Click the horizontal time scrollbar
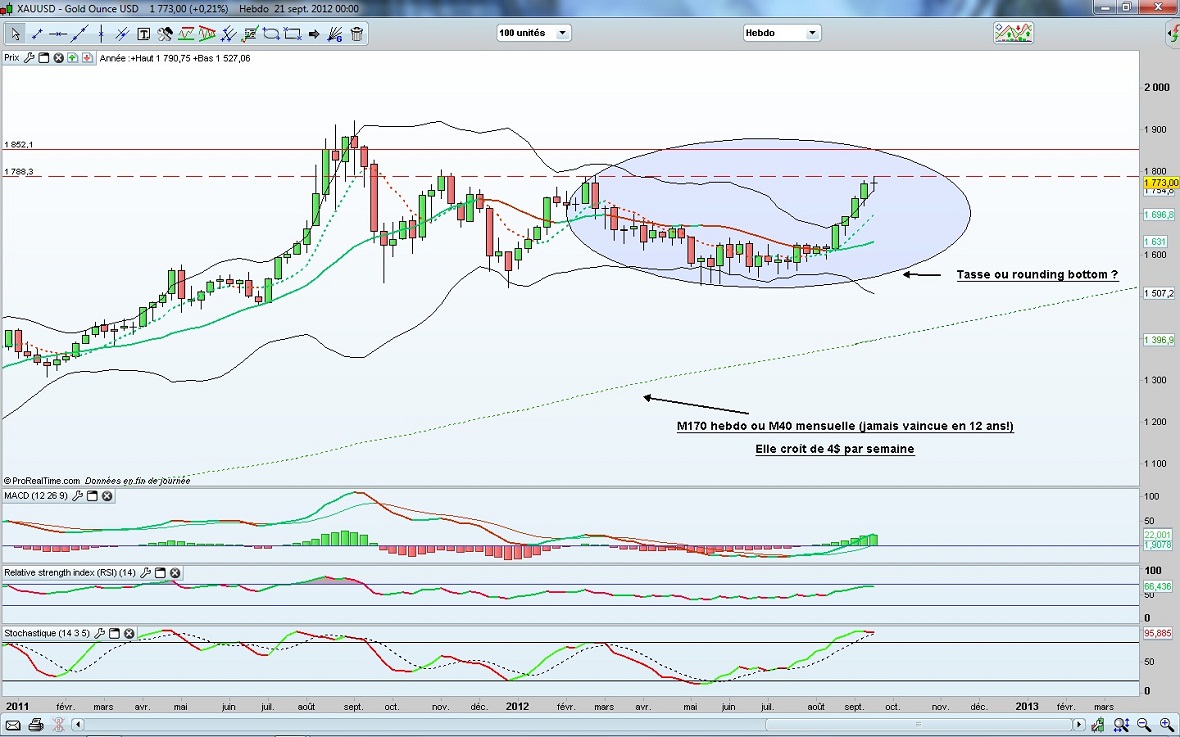1180x737 pixels. tap(580, 724)
